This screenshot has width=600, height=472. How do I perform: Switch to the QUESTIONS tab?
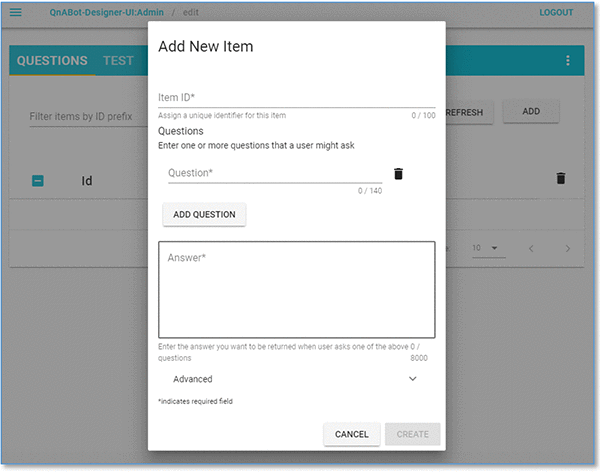coord(52,60)
